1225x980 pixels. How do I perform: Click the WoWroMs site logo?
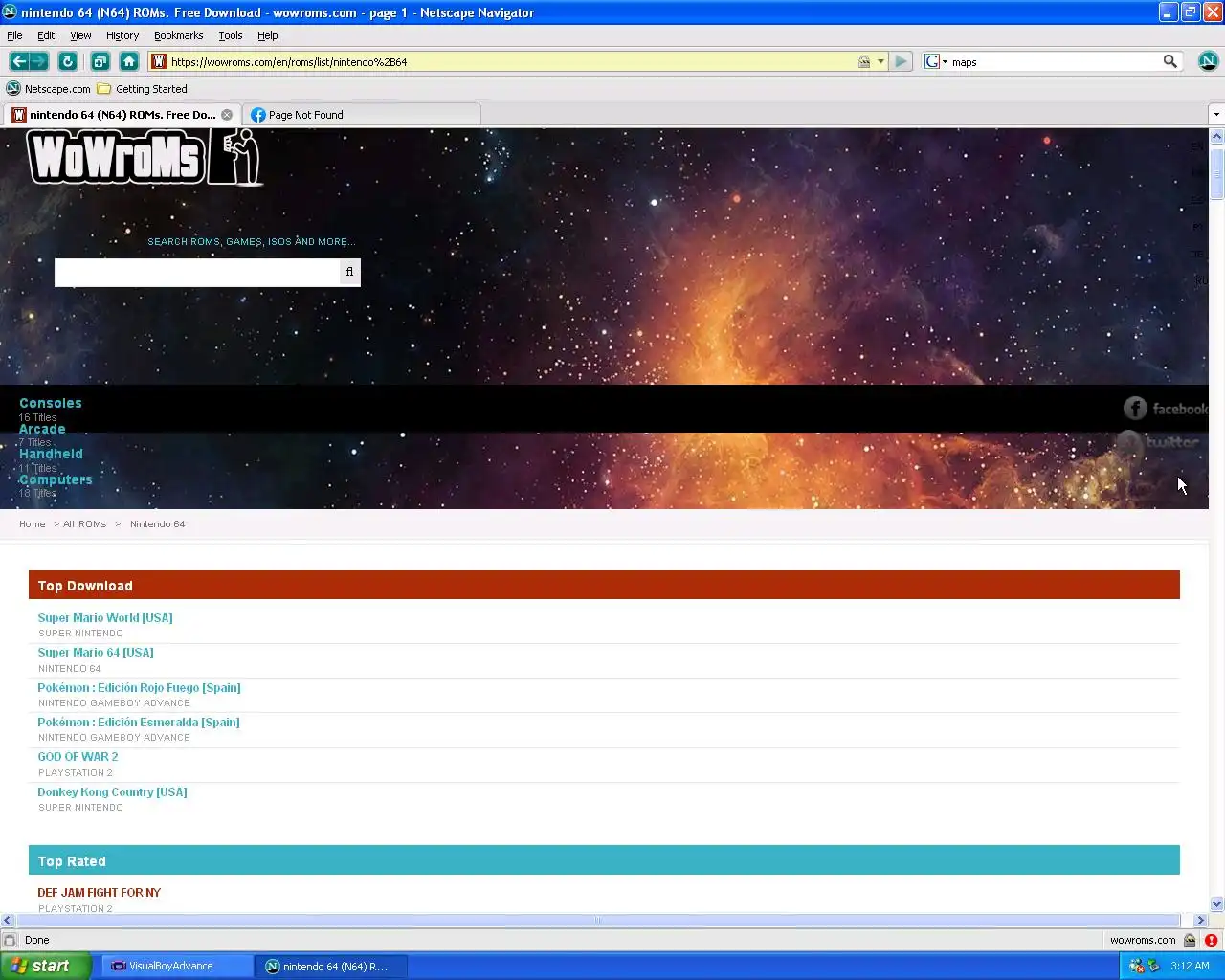tap(145, 158)
